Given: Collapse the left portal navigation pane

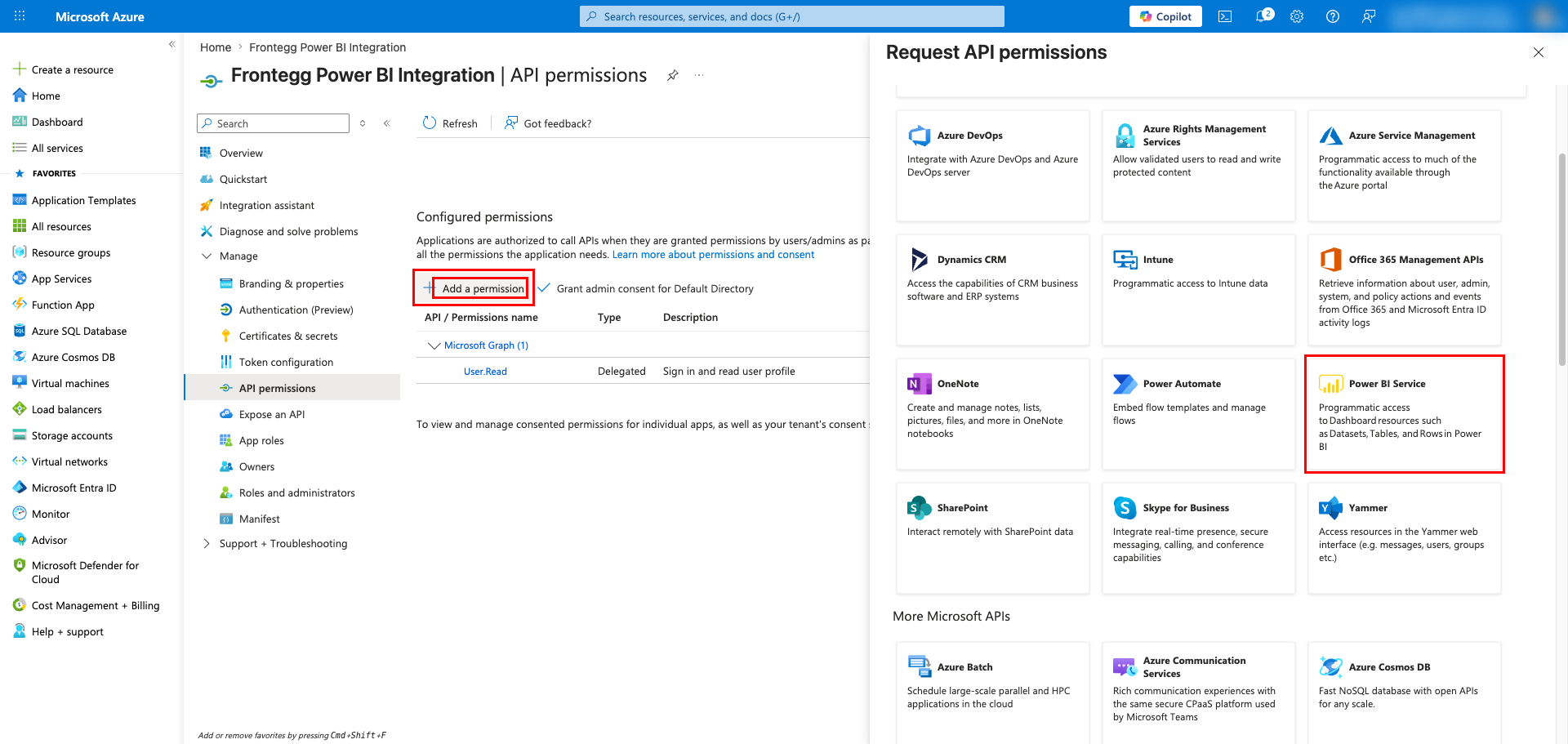Looking at the screenshot, I should [171, 44].
